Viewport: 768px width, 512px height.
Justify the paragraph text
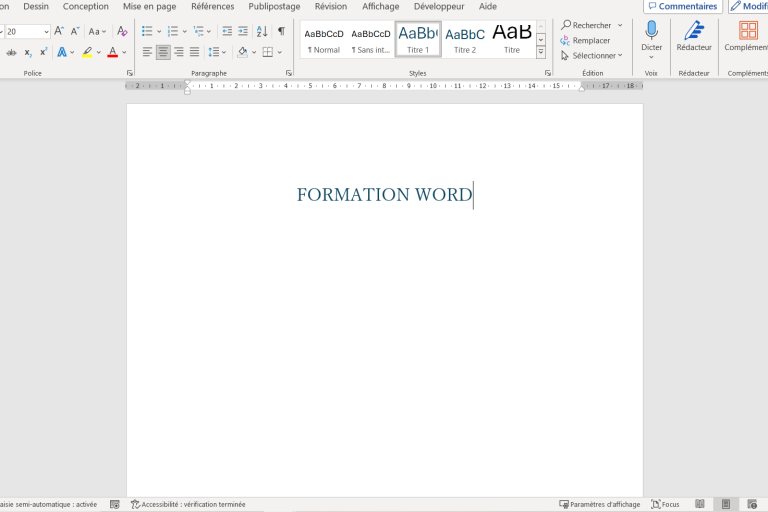tap(194, 52)
